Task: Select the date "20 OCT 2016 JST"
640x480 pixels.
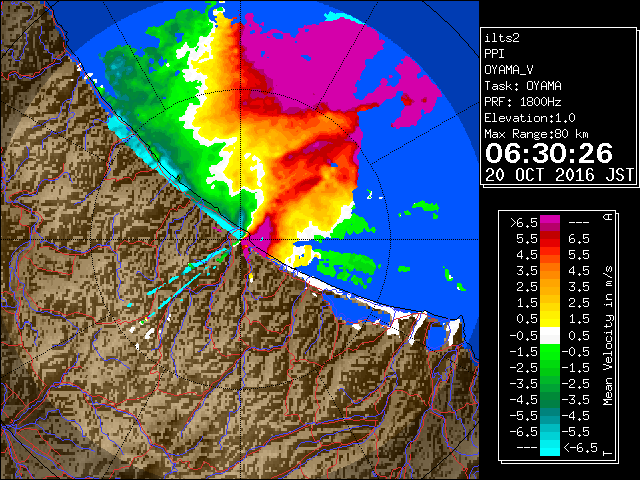Action: (x=560, y=175)
